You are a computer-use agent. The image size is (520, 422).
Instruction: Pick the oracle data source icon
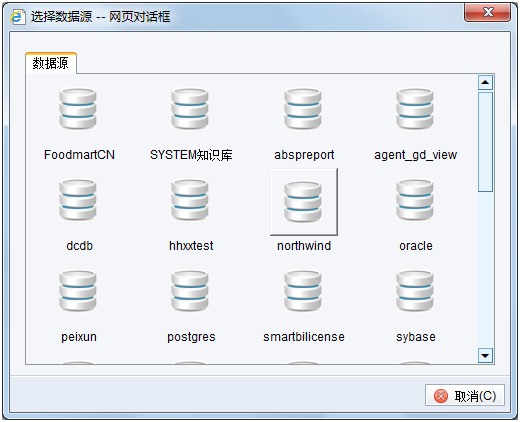[415, 200]
